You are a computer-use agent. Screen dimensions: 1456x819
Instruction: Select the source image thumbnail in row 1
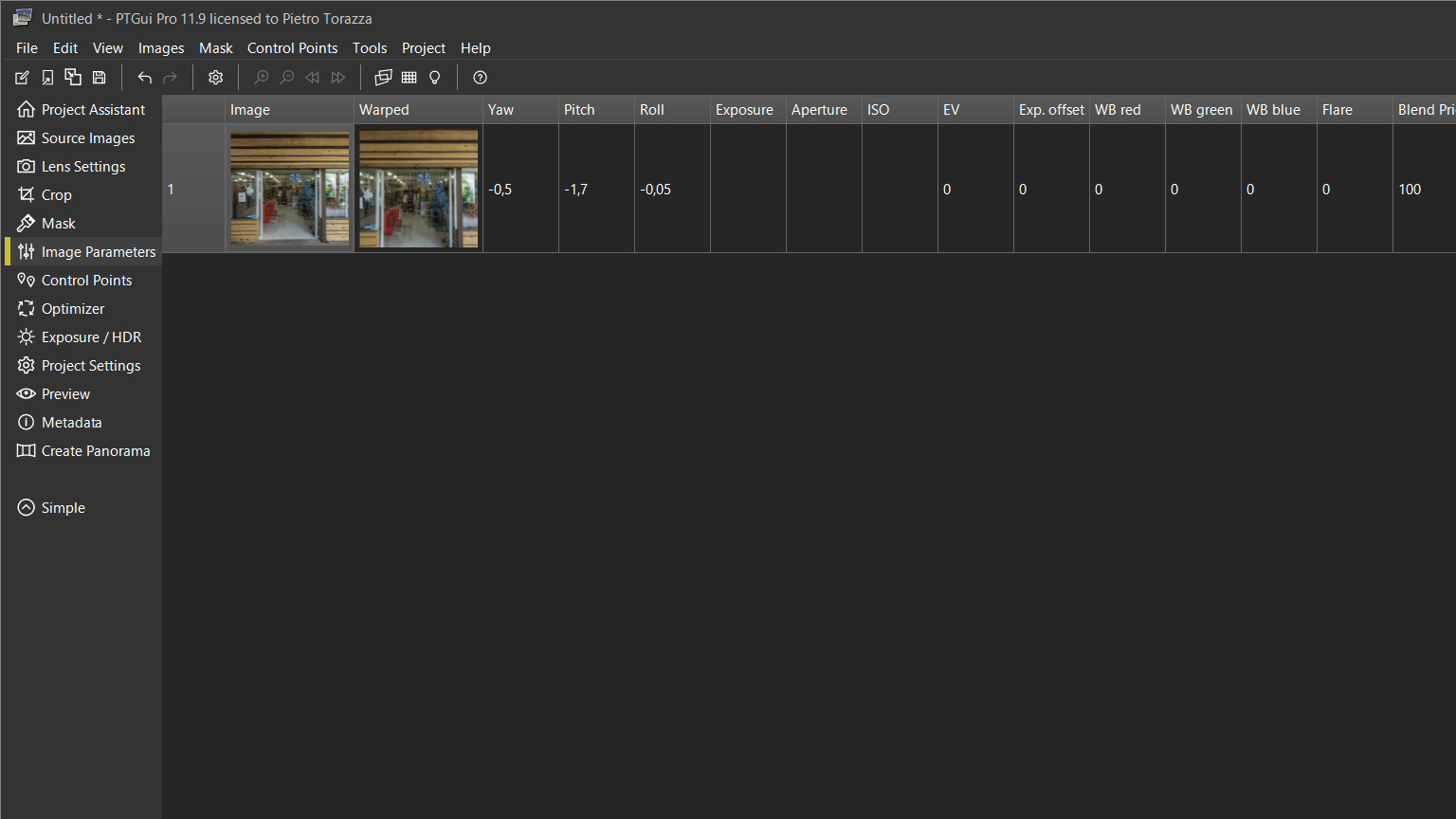pyautogui.click(x=290, y=188)
